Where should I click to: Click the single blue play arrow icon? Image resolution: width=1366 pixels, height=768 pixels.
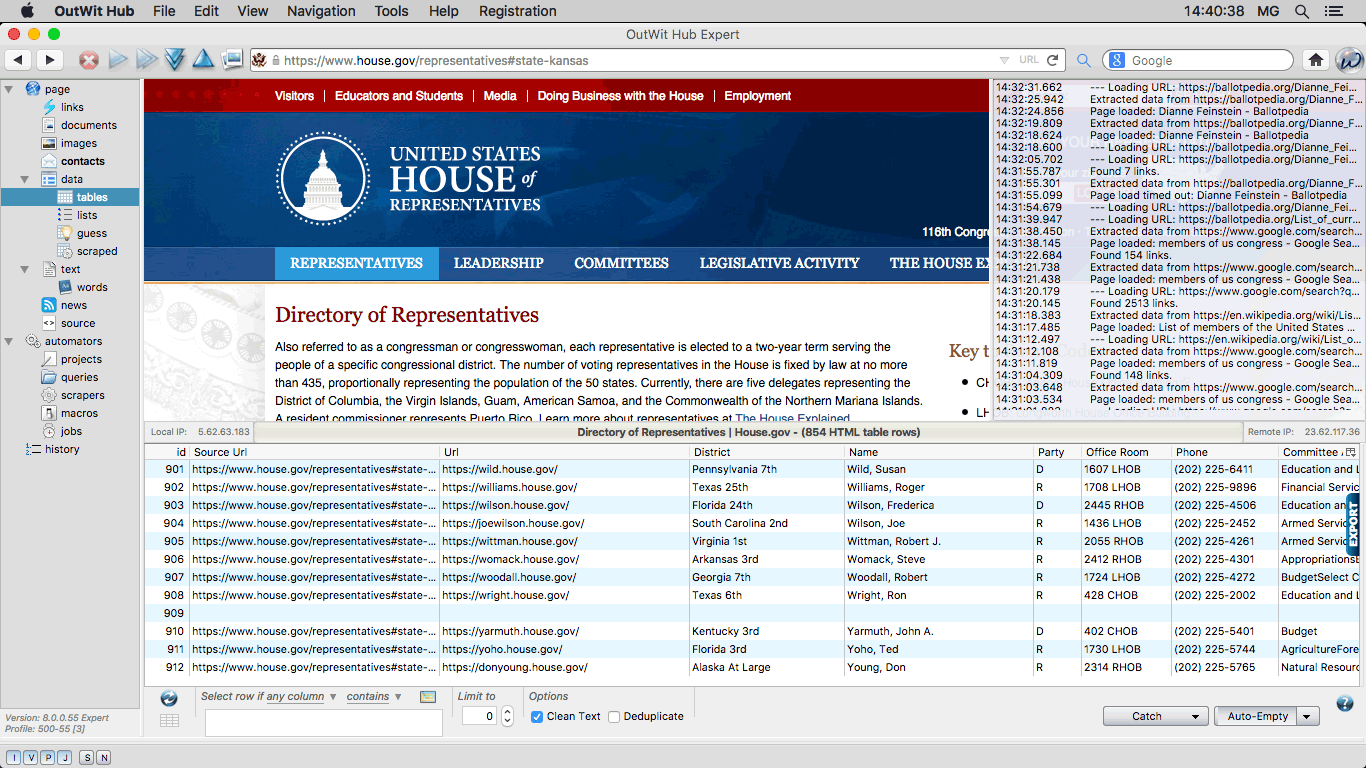pyautogui.click(x=119, y=60)
